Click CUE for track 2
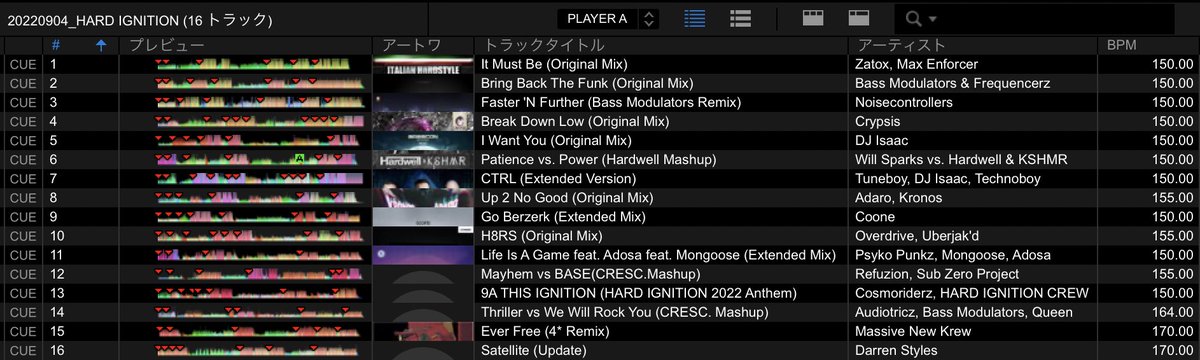Screen dimensions: 1200x360 coord(22,83)
